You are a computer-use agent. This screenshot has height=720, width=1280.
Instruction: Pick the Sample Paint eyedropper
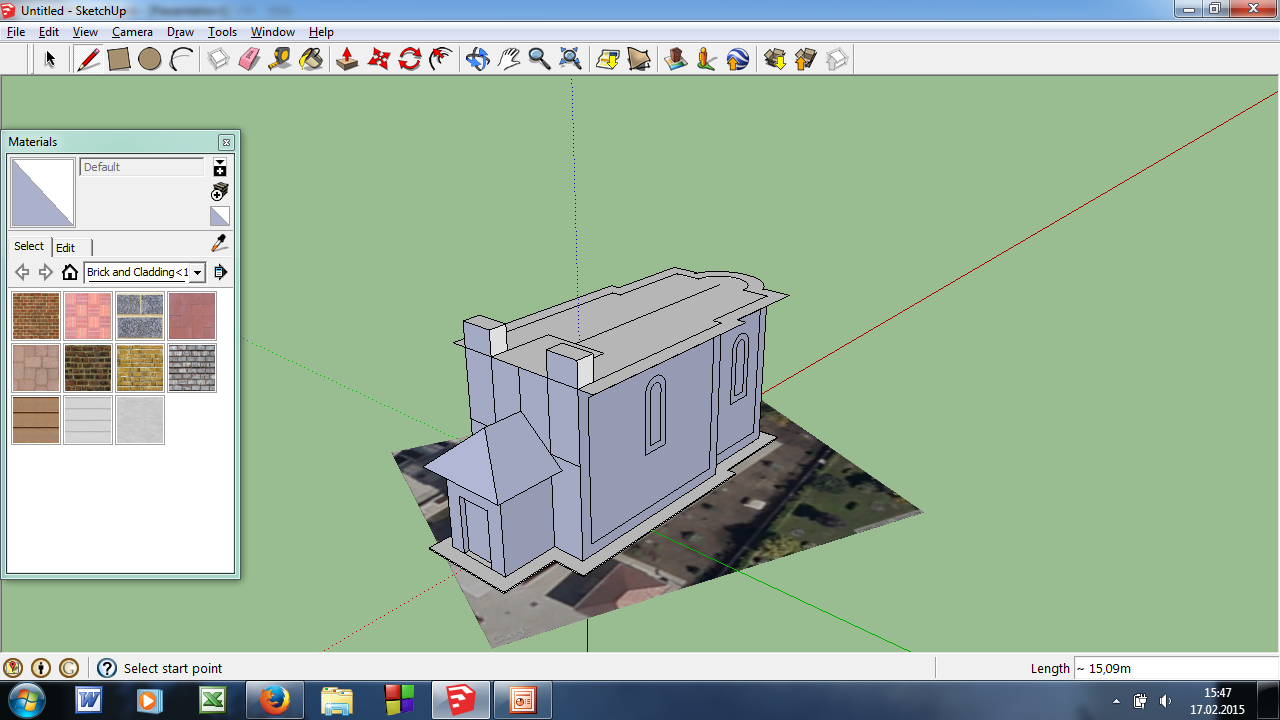[x=220, y=244]
